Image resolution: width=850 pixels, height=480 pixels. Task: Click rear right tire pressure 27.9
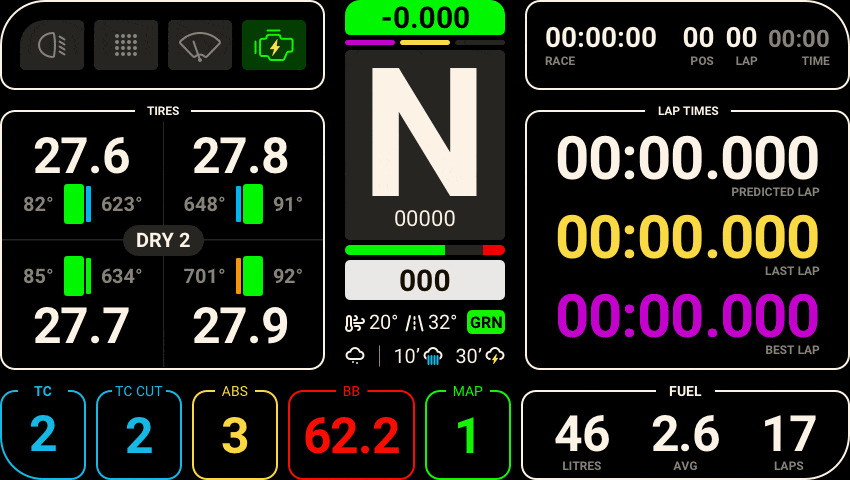click(241, 326)
